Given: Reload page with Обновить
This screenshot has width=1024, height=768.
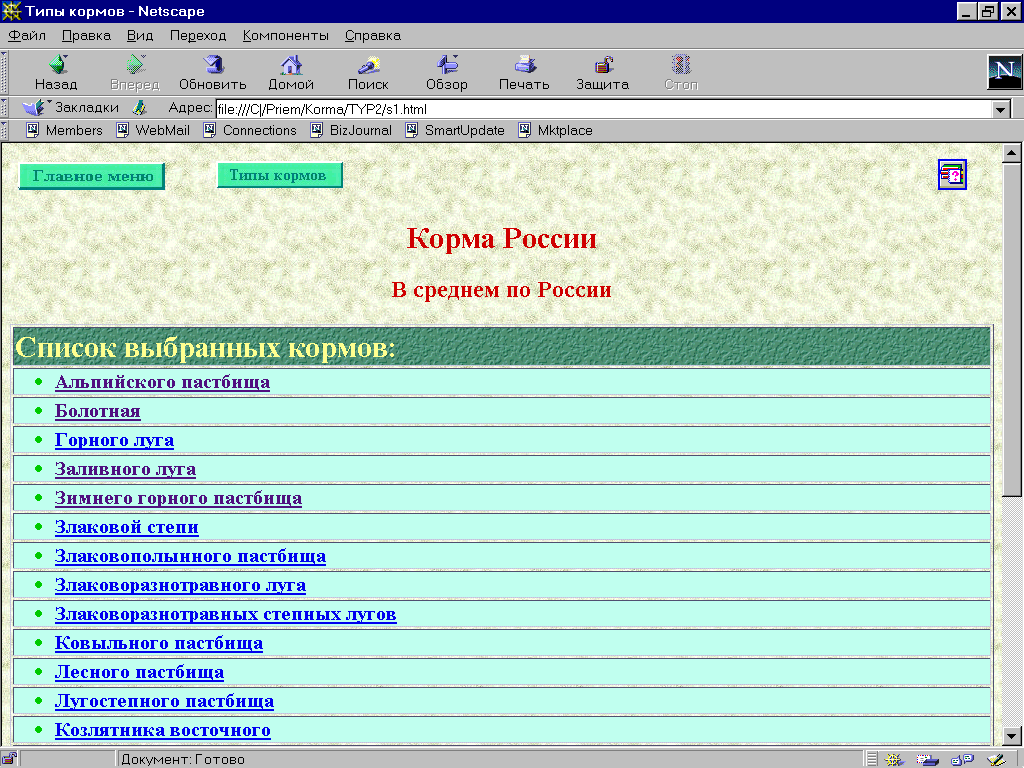Looking at the screenshot, I should pyautogui.click(x=213, y=72).
